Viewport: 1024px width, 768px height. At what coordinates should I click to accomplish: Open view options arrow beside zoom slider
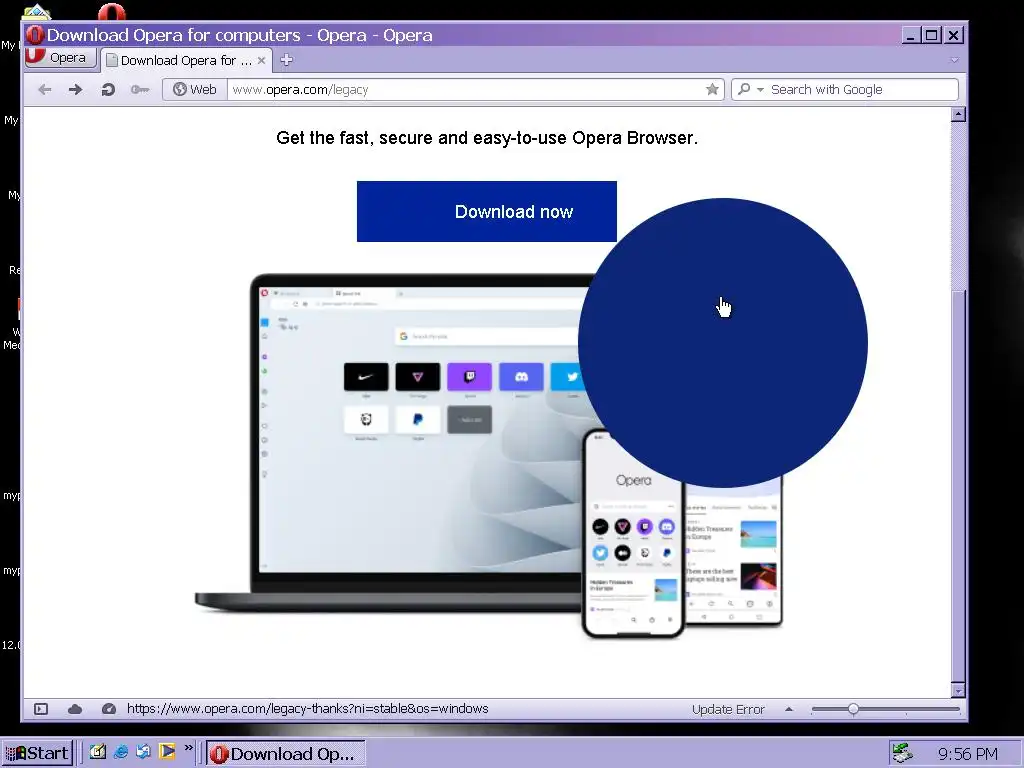coord(789,709)
